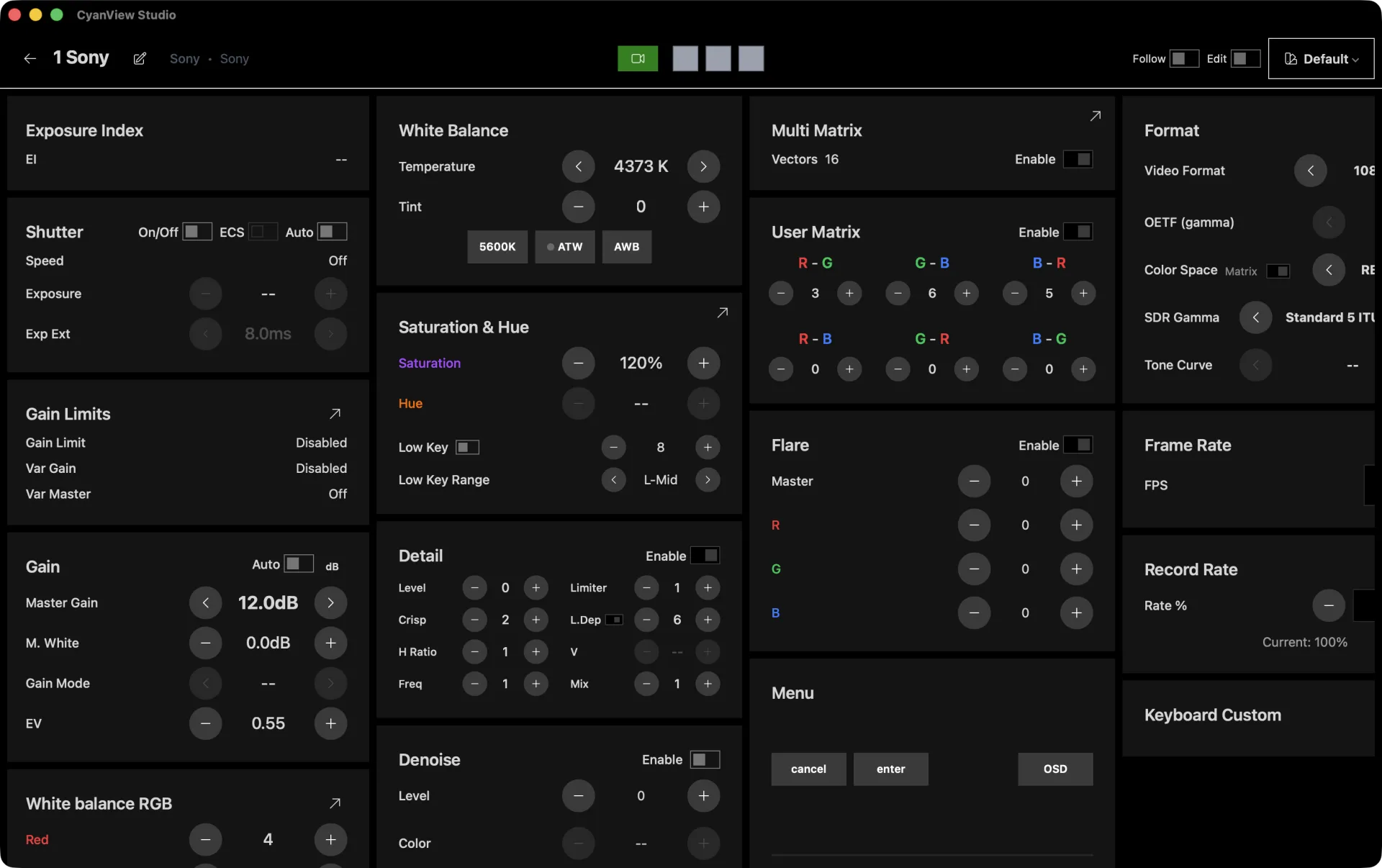Toggle the Edit switch
The height and width of the screenshot is (868, 1382).
(x=1245, y=58)
